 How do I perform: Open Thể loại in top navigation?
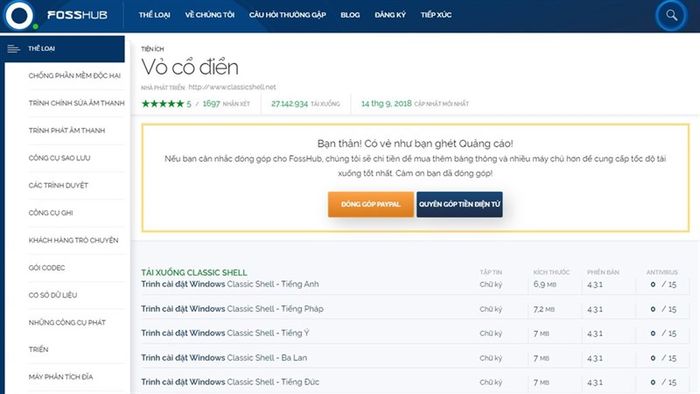pos(154,15)
